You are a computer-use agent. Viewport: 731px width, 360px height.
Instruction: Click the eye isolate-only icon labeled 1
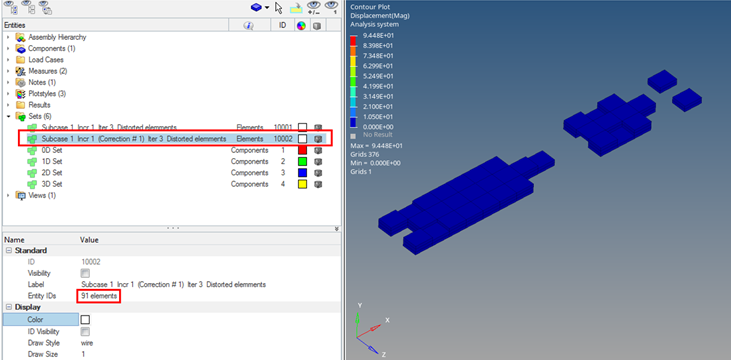[331, 7]
